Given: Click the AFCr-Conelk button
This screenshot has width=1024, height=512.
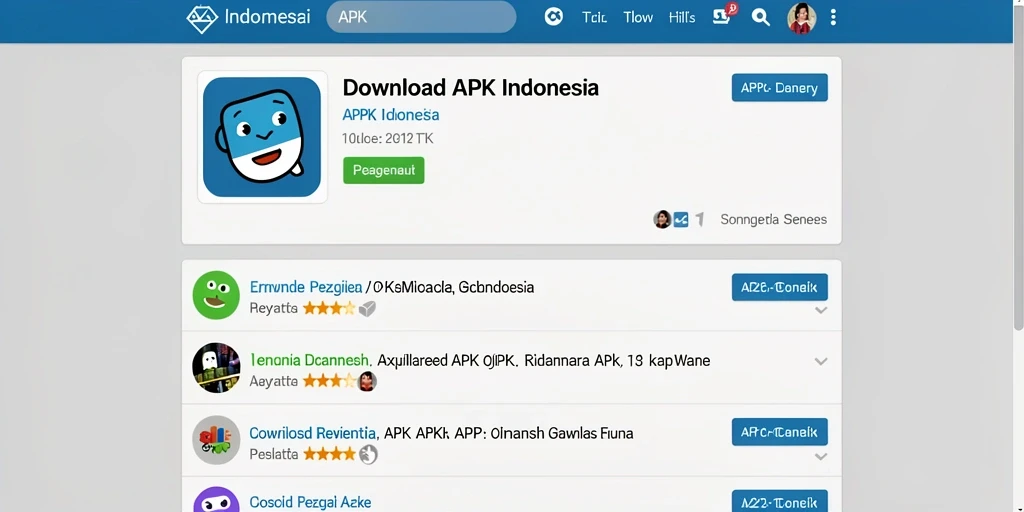Looking at the screenshot, I should (780, 432).
